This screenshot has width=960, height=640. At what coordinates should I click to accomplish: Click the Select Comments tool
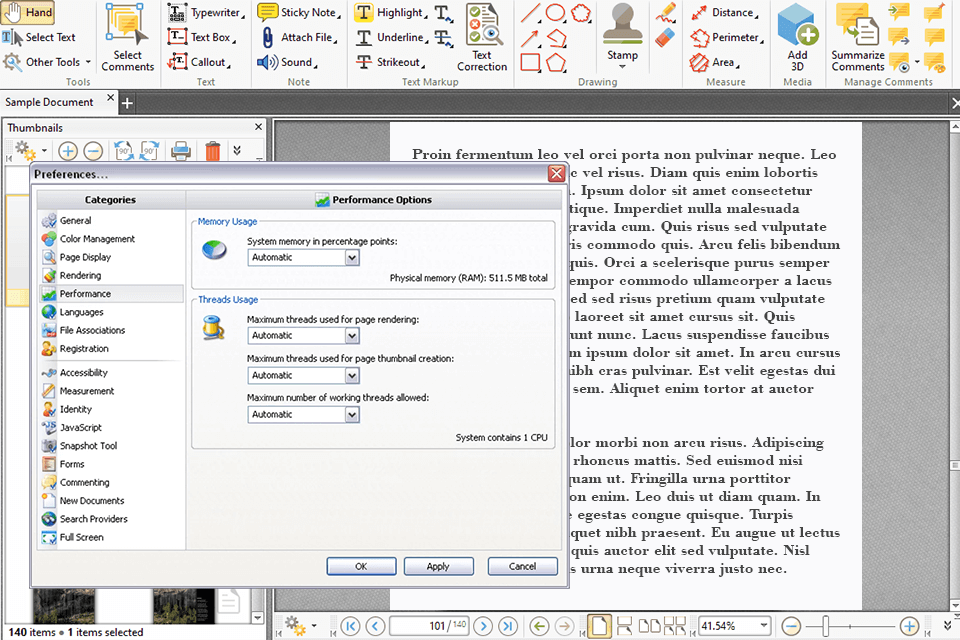tap(127, 37)
